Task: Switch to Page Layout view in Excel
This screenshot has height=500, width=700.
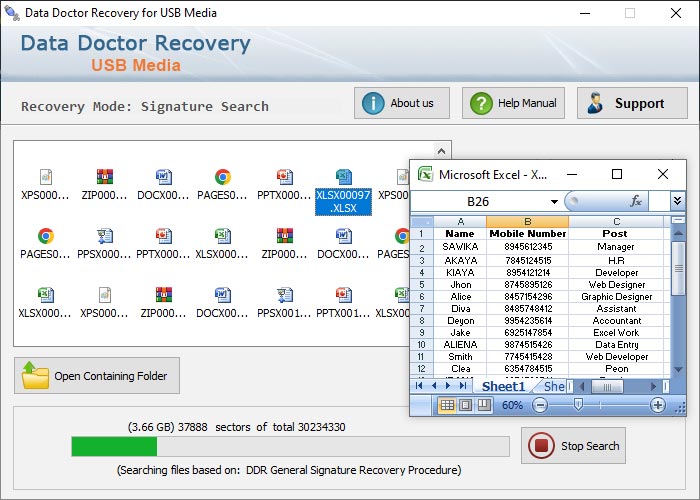Action: (x=466, y=405)
